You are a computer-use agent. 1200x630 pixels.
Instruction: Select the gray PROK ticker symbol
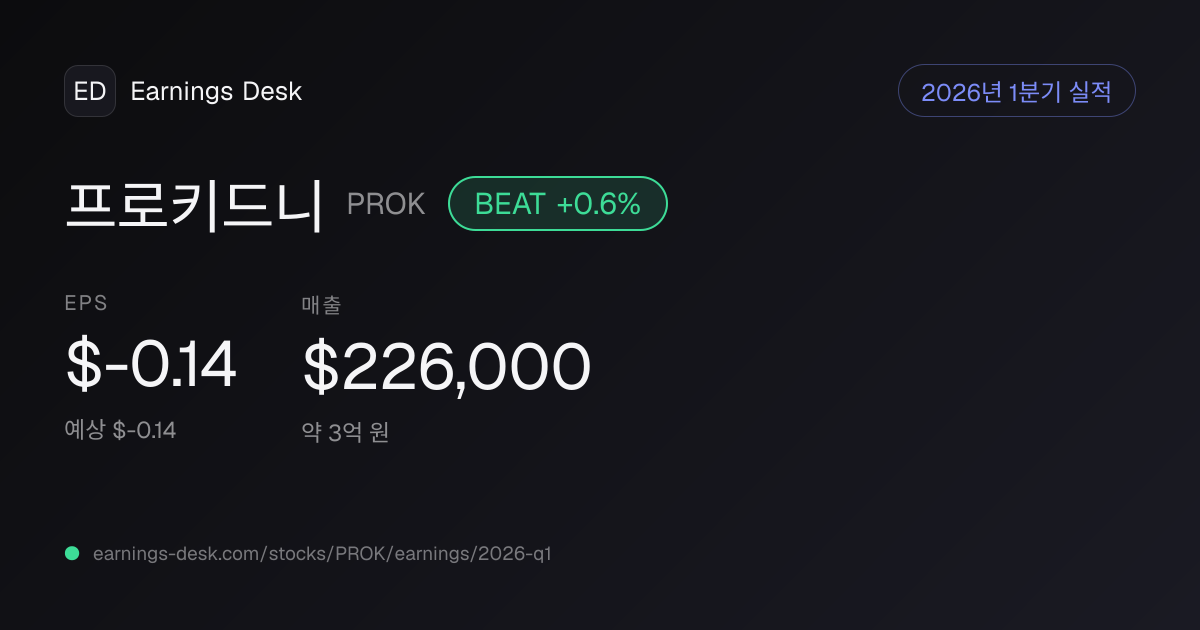point(386,204)
